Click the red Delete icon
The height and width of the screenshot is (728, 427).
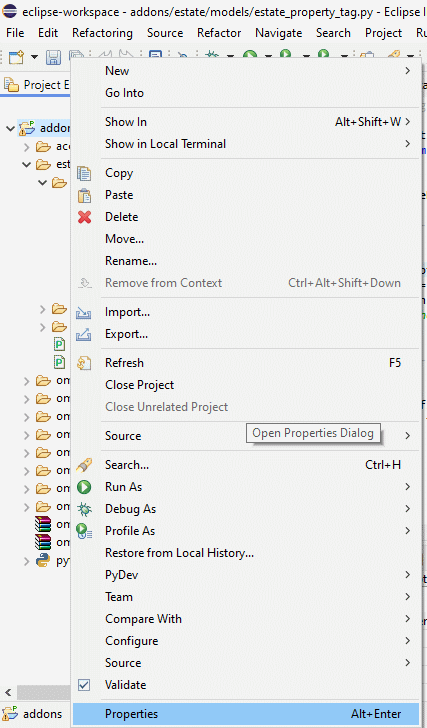84,217
